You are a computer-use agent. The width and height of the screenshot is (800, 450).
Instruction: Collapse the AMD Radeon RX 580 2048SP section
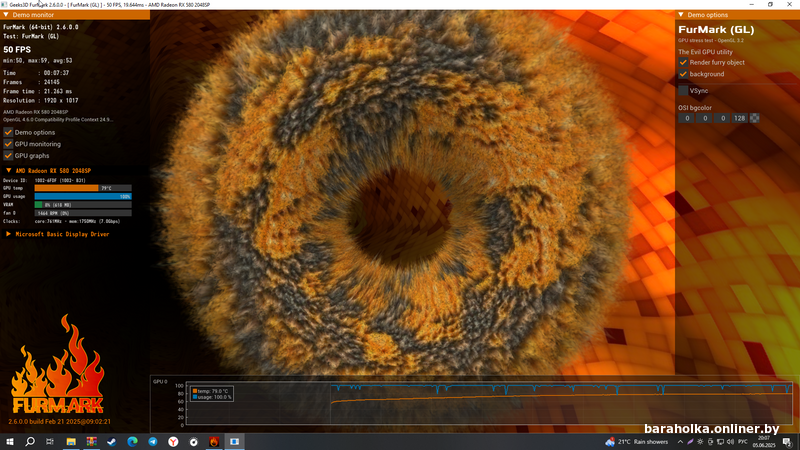[9, 170]
